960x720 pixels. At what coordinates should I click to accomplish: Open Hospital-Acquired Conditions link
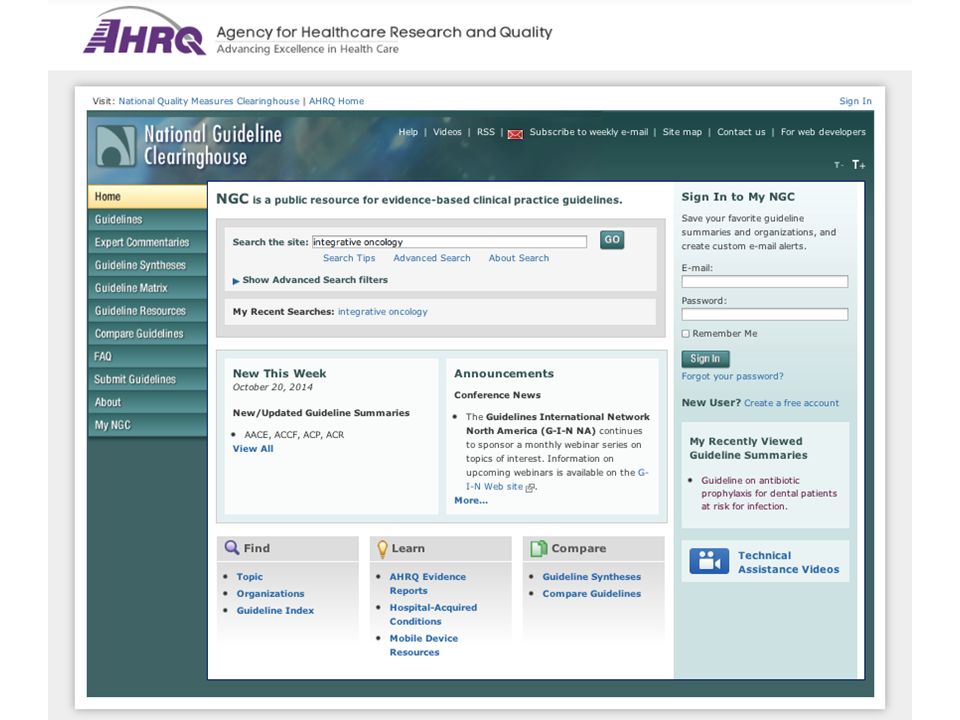pos(433,614)
